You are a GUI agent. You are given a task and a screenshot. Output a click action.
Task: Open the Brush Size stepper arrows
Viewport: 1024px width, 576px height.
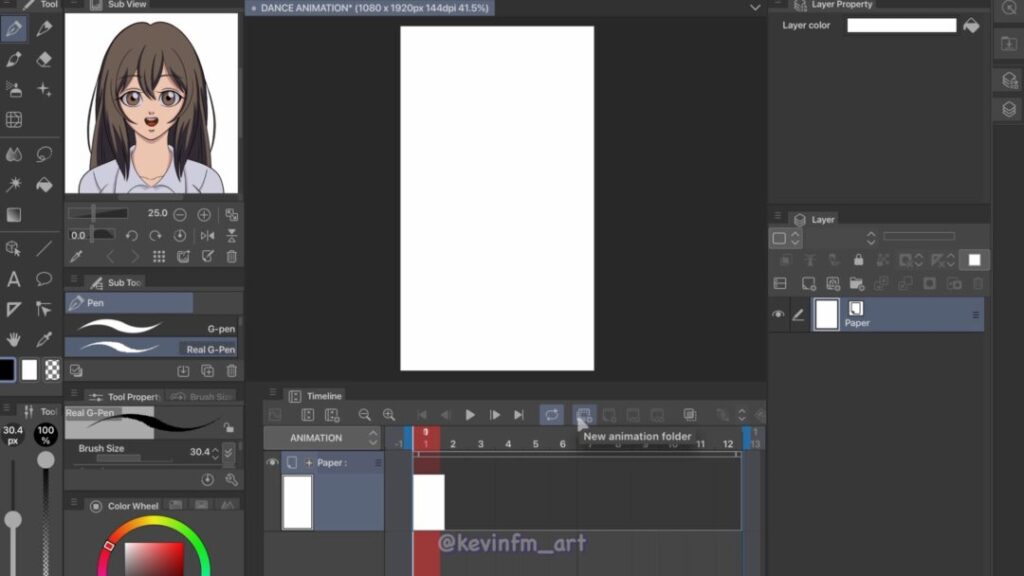coord(216,452)
